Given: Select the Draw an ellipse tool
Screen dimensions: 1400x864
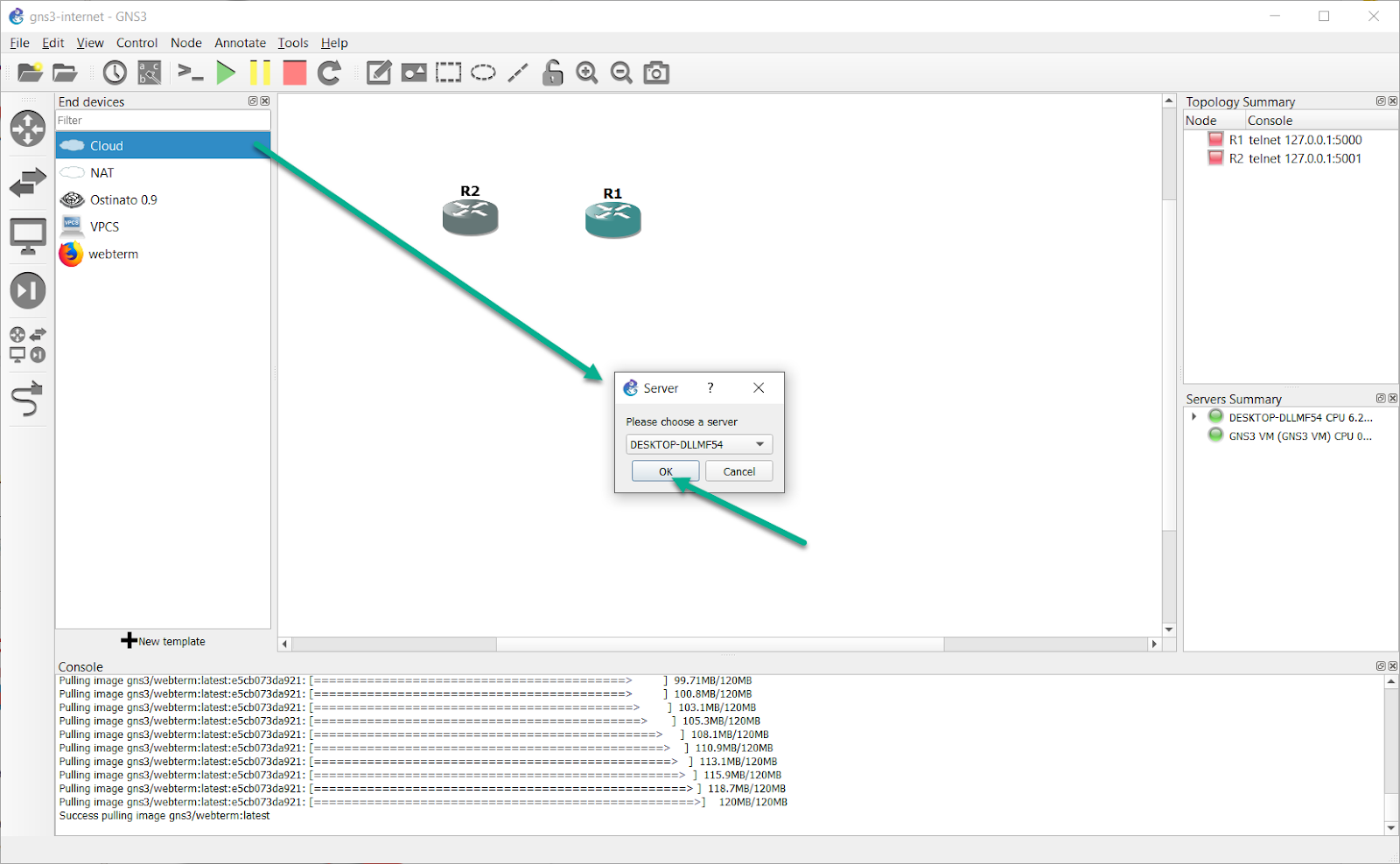Looking at the screenshot, I should click(x=483, y=73).
